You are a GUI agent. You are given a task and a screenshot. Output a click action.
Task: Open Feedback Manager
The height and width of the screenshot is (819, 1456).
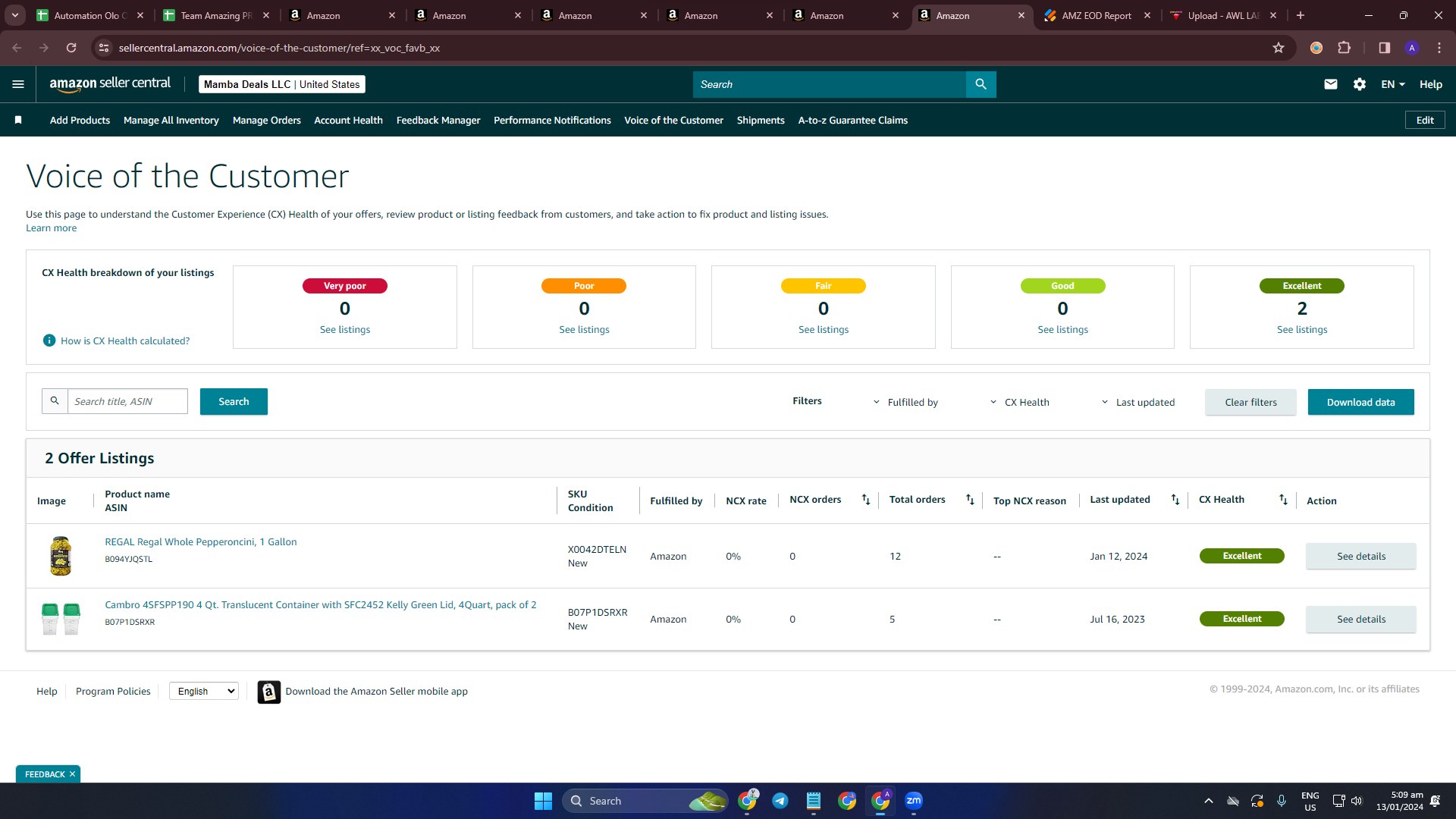(x=438, y=120)
